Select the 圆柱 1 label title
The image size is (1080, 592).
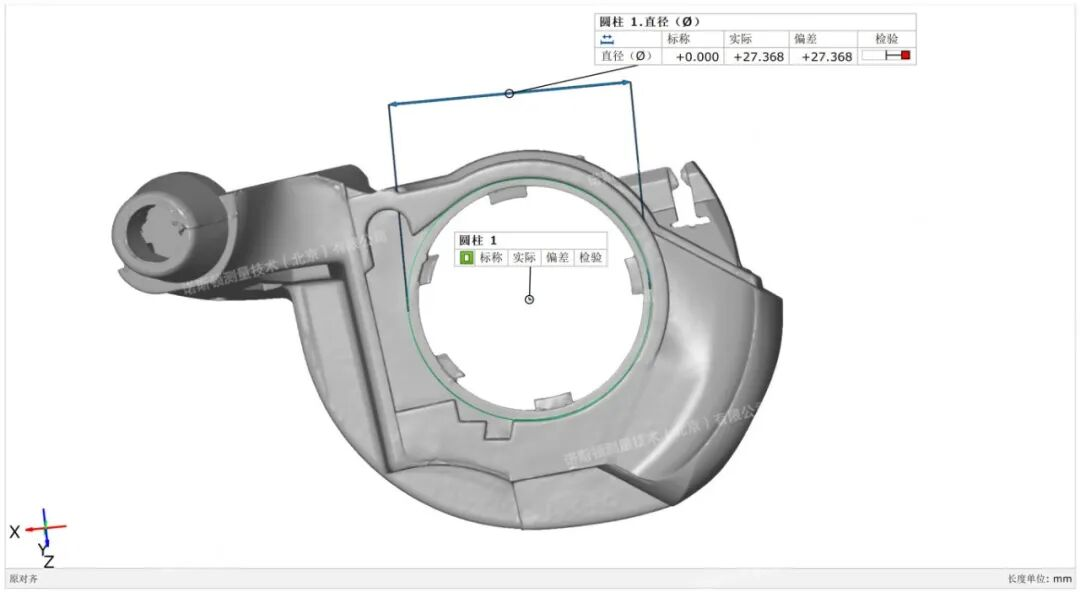click(x=478, y=240)
